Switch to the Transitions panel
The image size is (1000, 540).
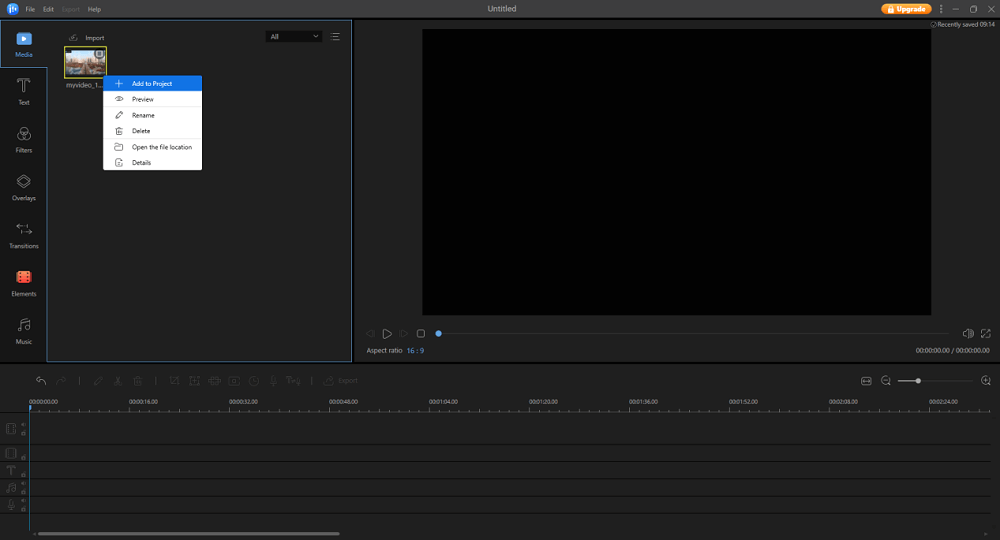coord(23,235)
